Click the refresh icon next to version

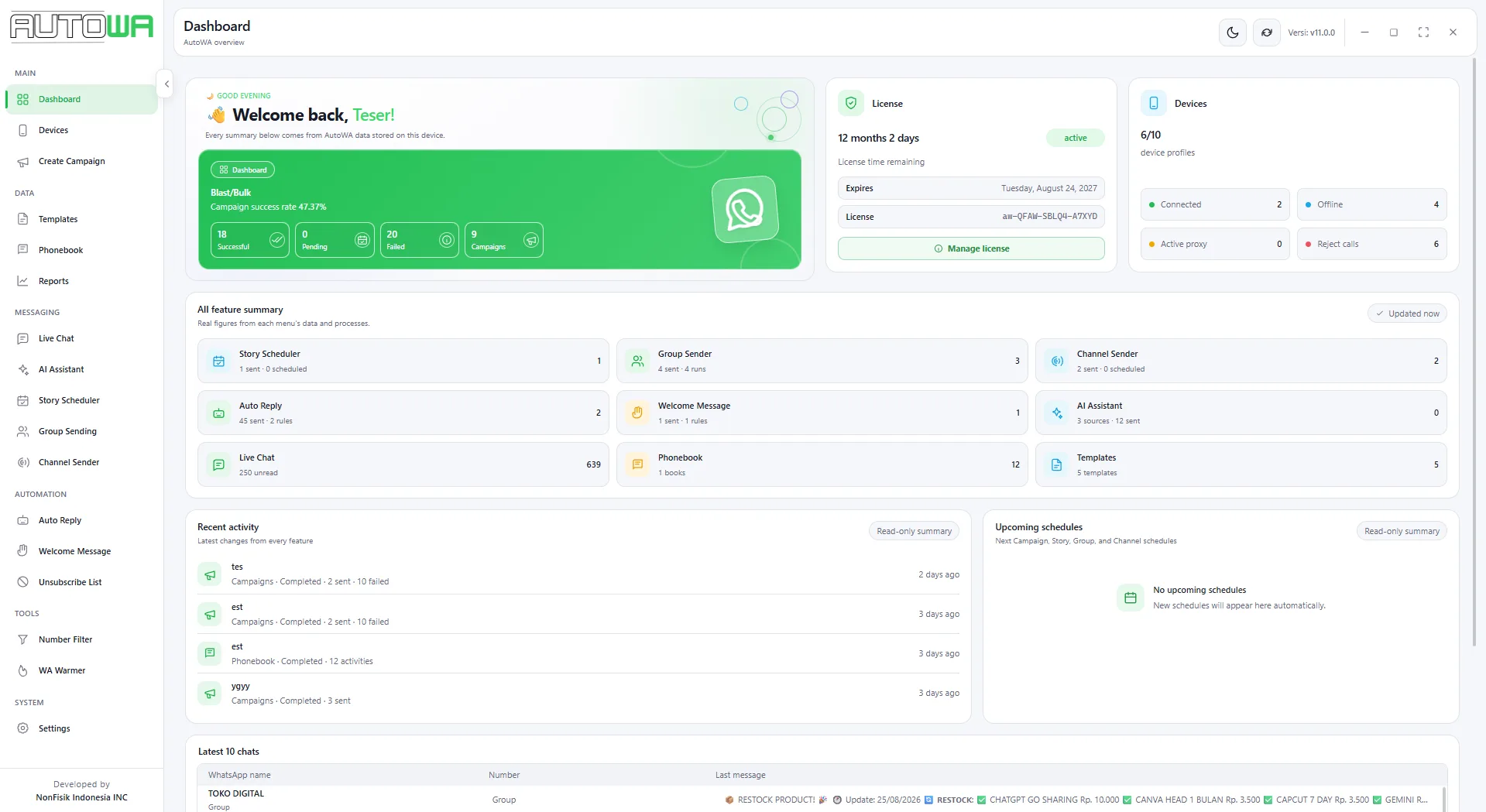click(x=1267, y=33)
